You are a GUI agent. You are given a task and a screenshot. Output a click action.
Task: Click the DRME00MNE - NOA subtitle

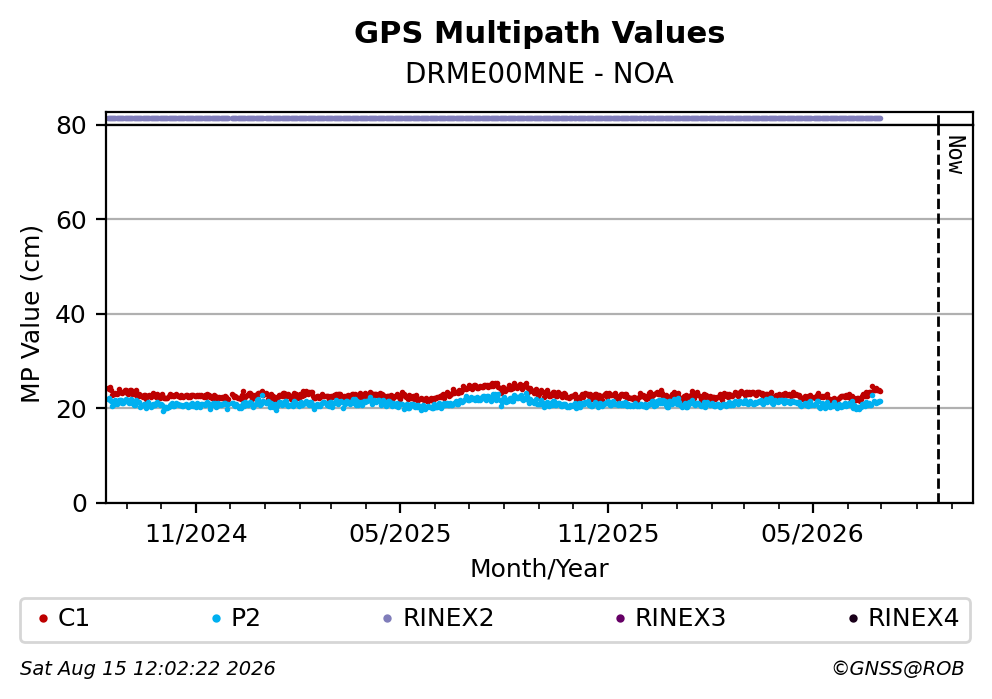pyautogui.click(x=539, y=74)
